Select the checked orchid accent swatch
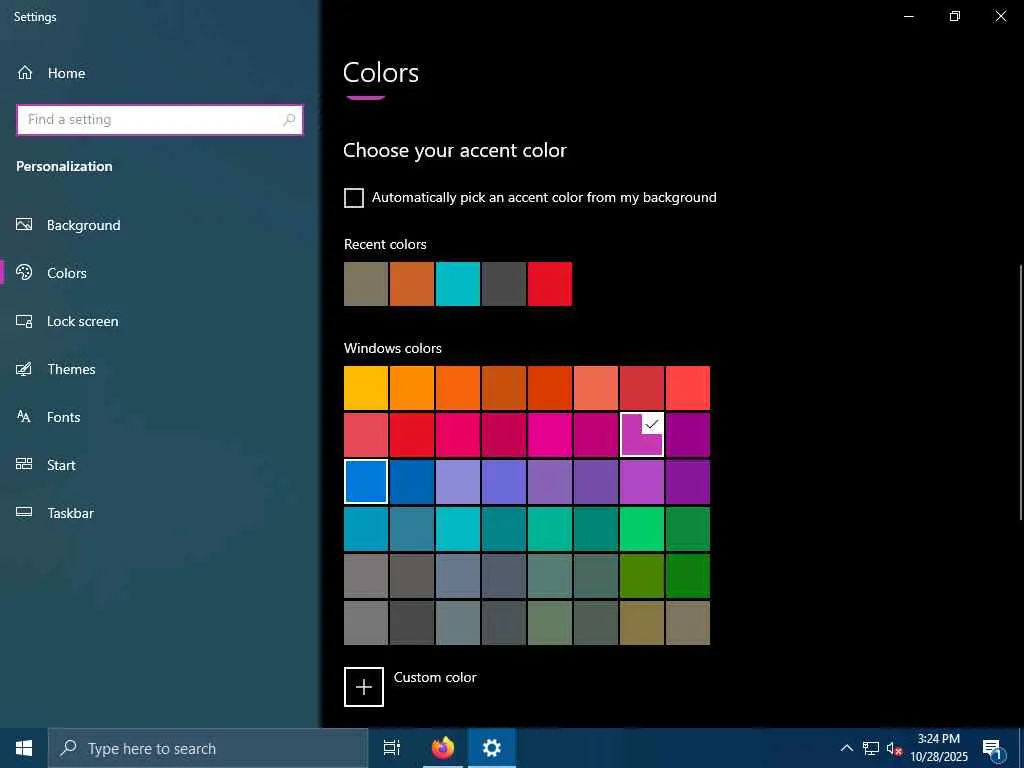This screenshot has width=1024, height=768. point(642,435)
